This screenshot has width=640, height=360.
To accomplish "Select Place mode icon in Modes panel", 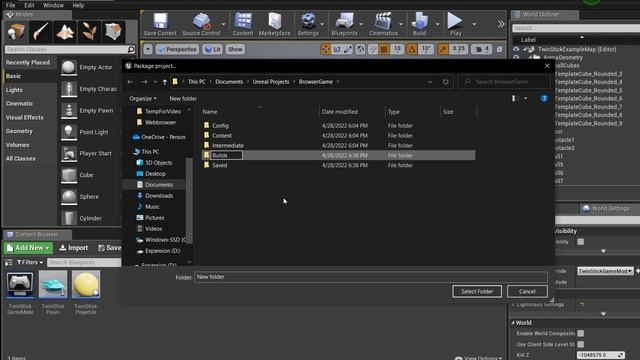I will pyautogui.click(x=16, y=32).
